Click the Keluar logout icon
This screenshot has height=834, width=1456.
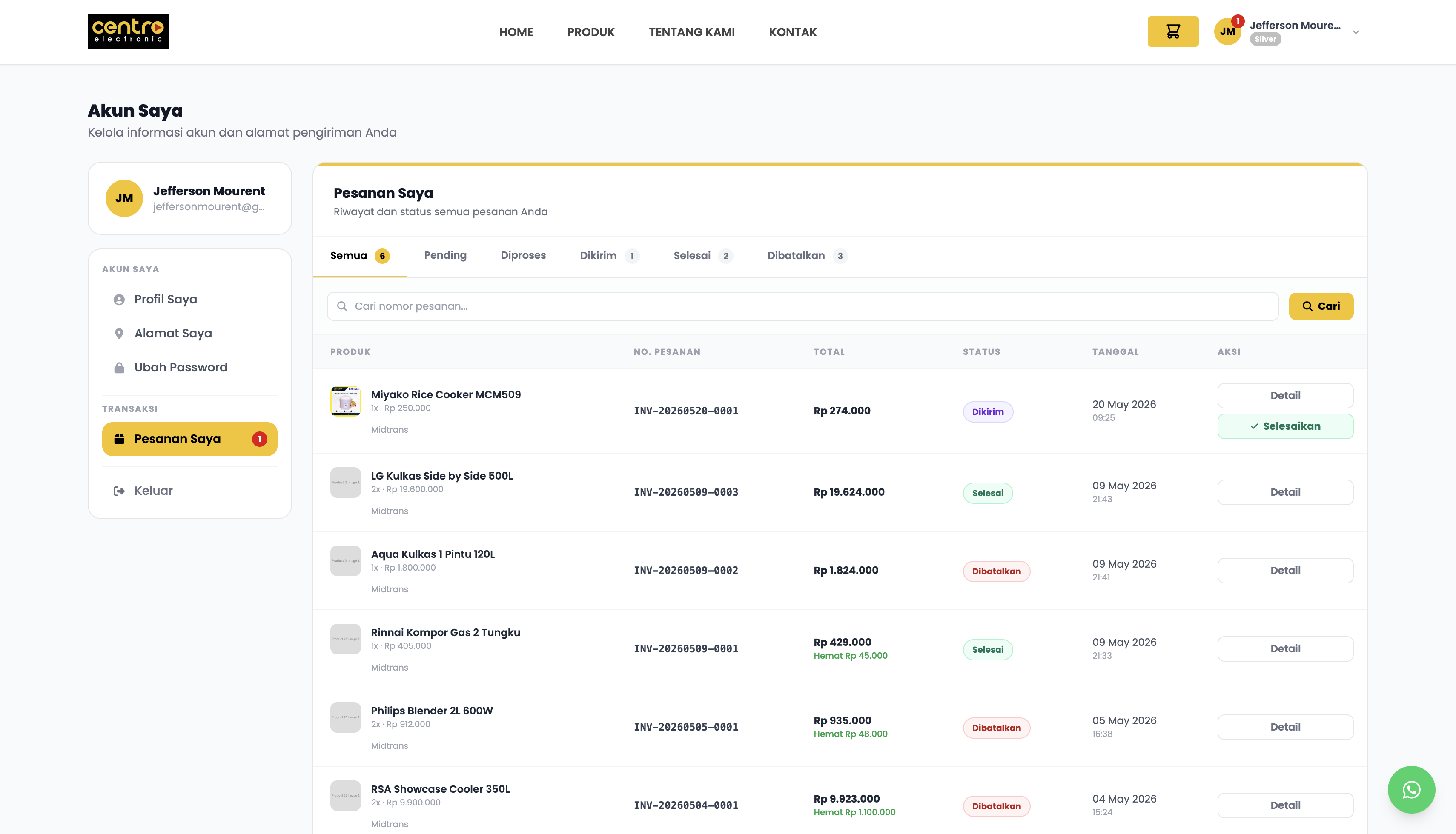pos(119,491)
